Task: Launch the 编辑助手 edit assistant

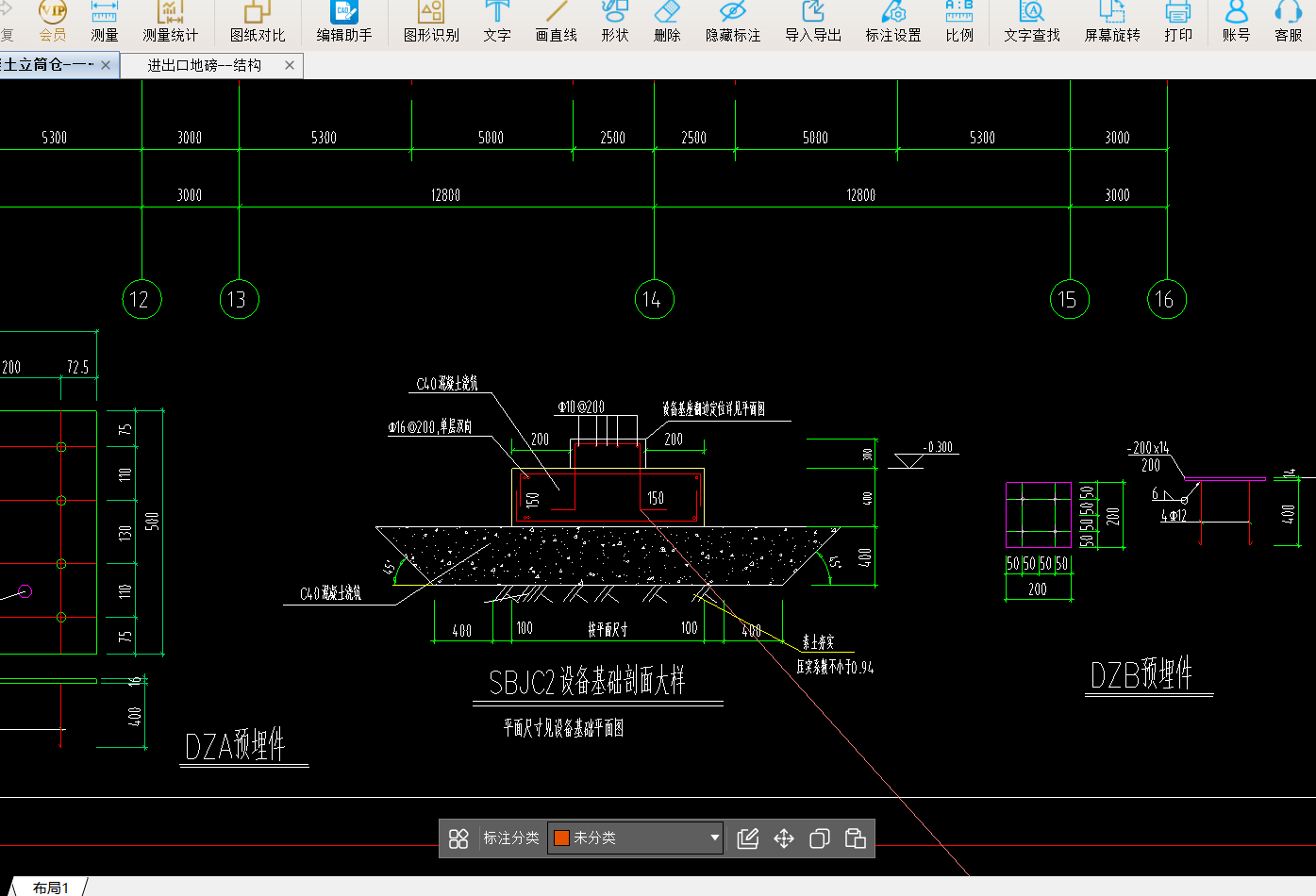Action: [344, 22]
